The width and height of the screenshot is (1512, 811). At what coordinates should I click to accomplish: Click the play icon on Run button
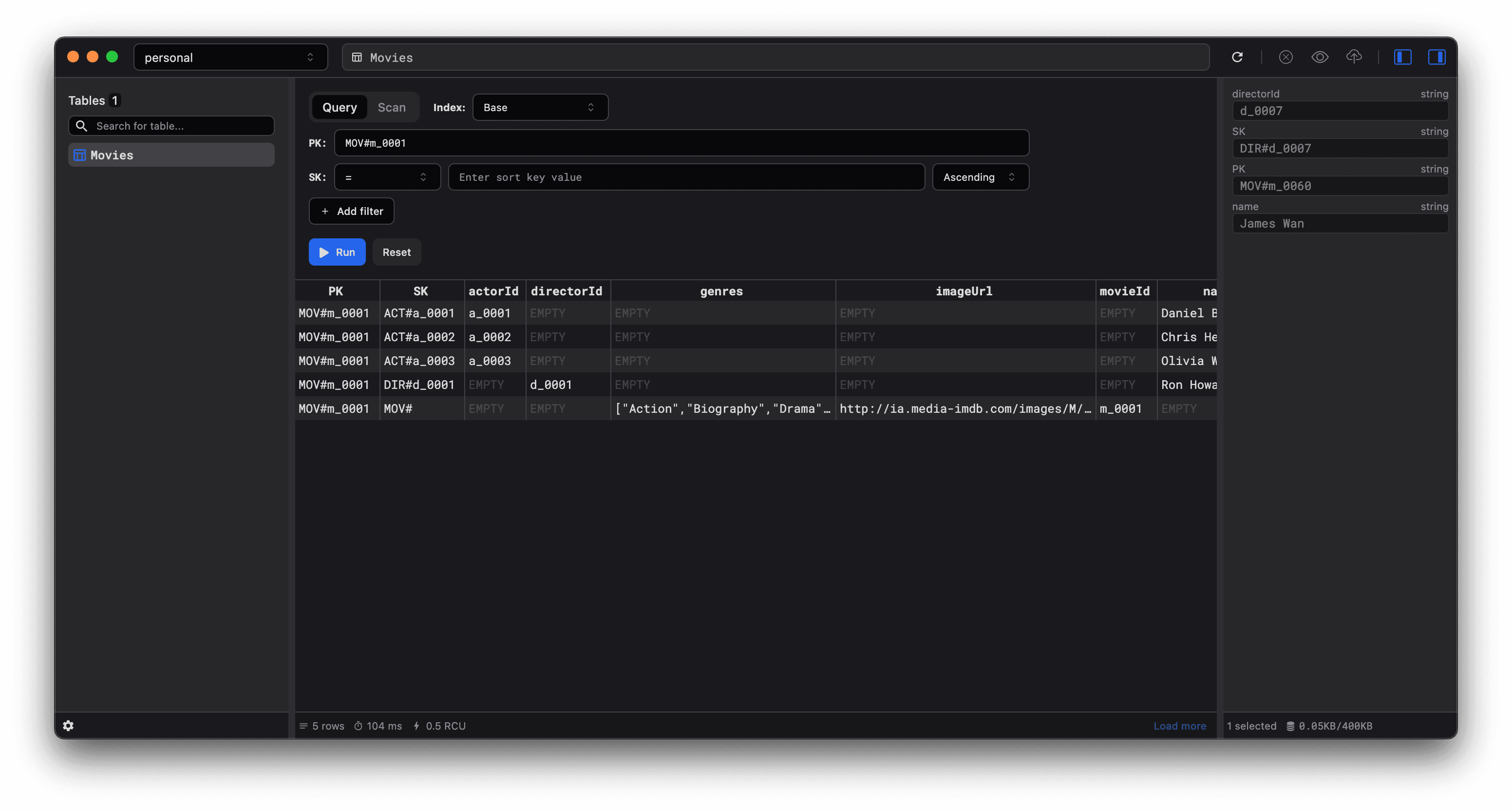click(323, 252)
